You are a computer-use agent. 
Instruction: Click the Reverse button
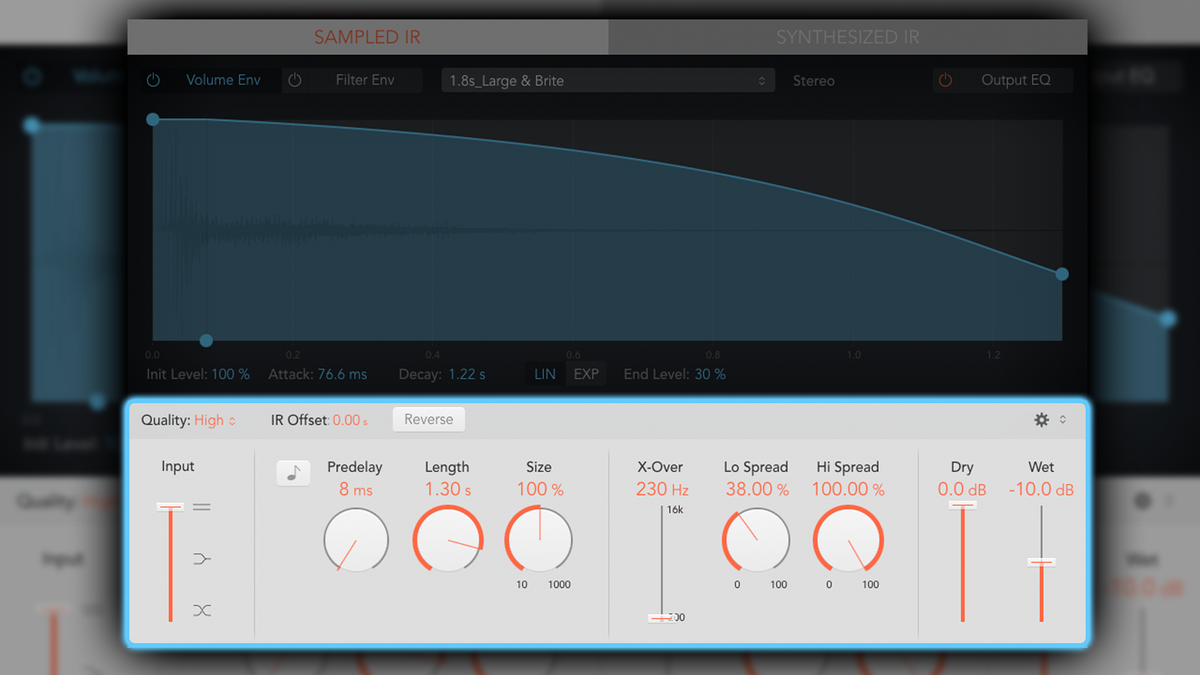(428, 419)
